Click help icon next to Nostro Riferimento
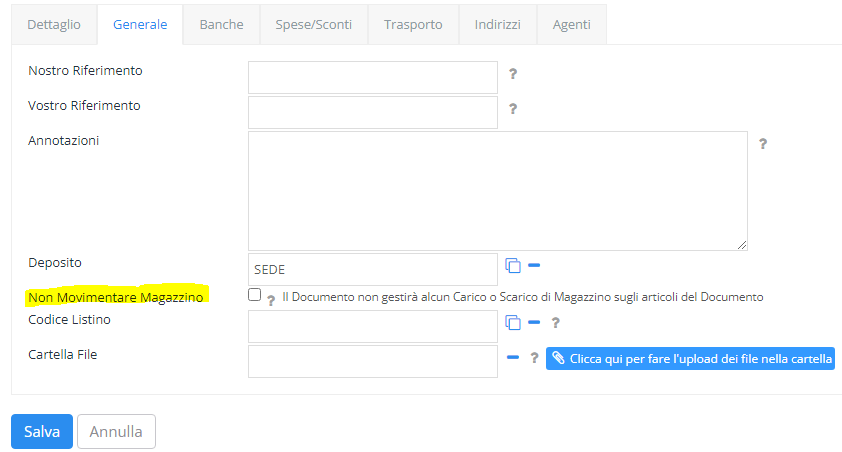 coord(513,74)
